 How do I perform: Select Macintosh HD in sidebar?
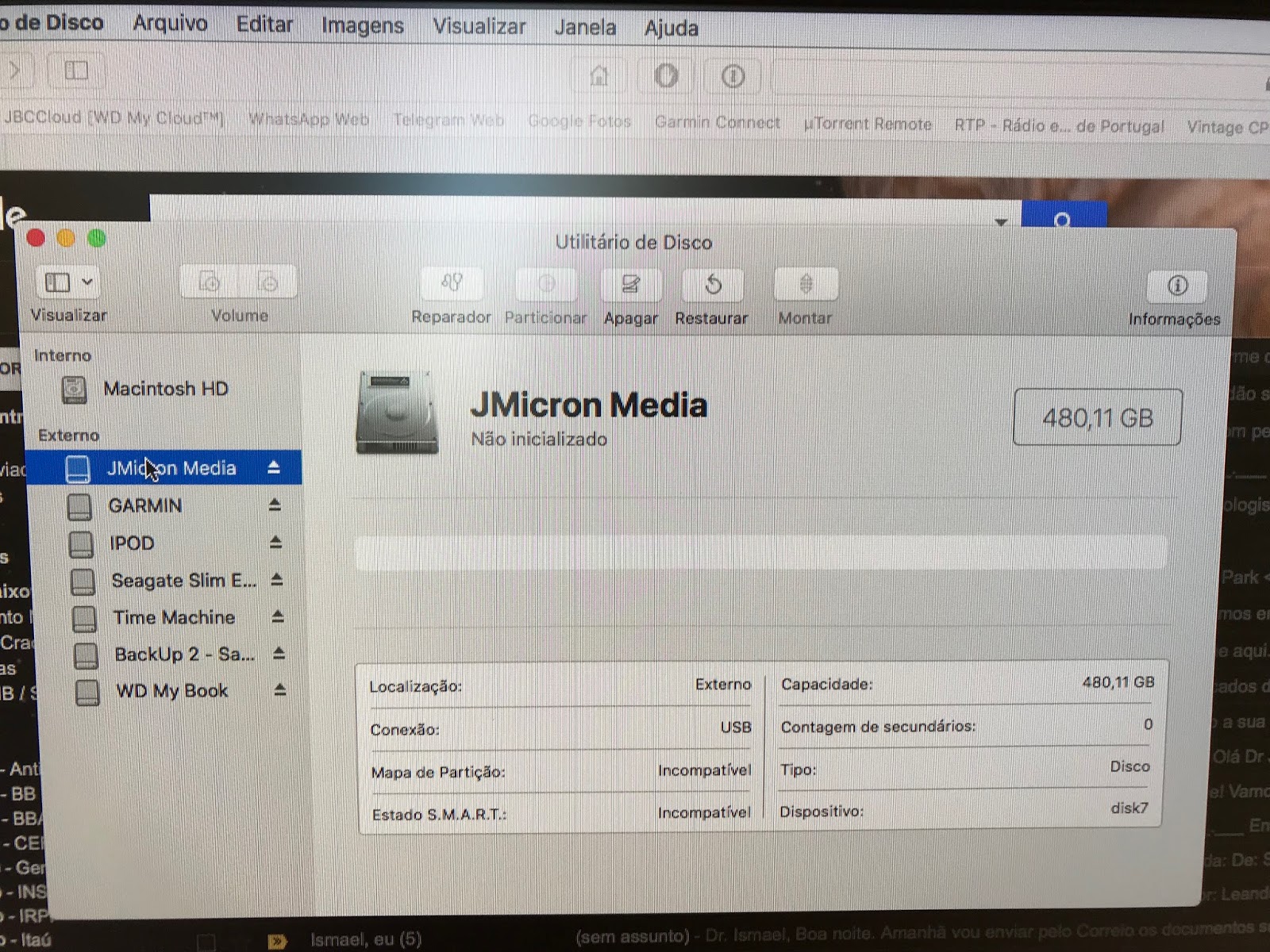point(165,389)
